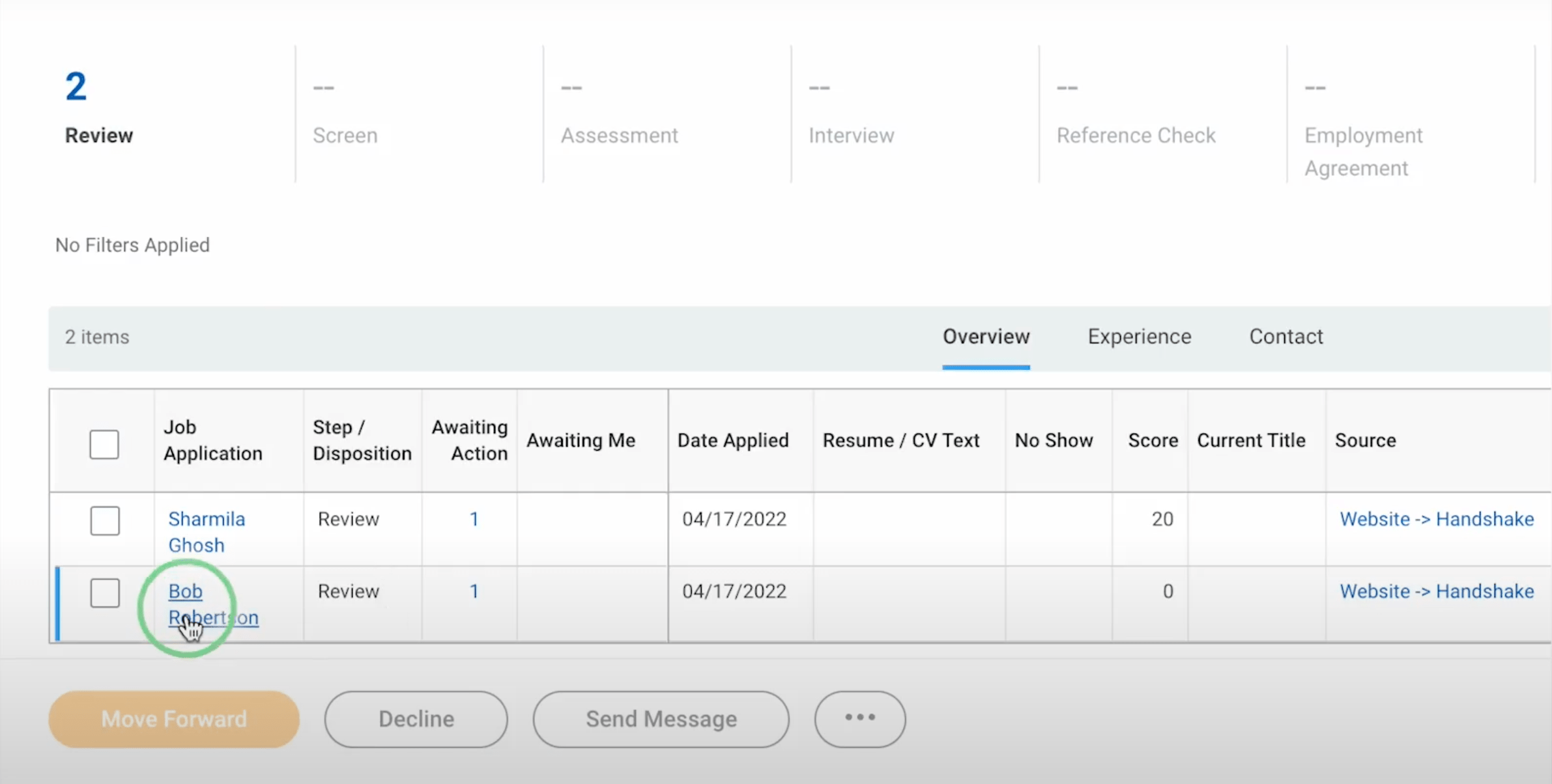Decline the selected candidate
This screenshot has height=784, width=1552.
tap(416, 718)
